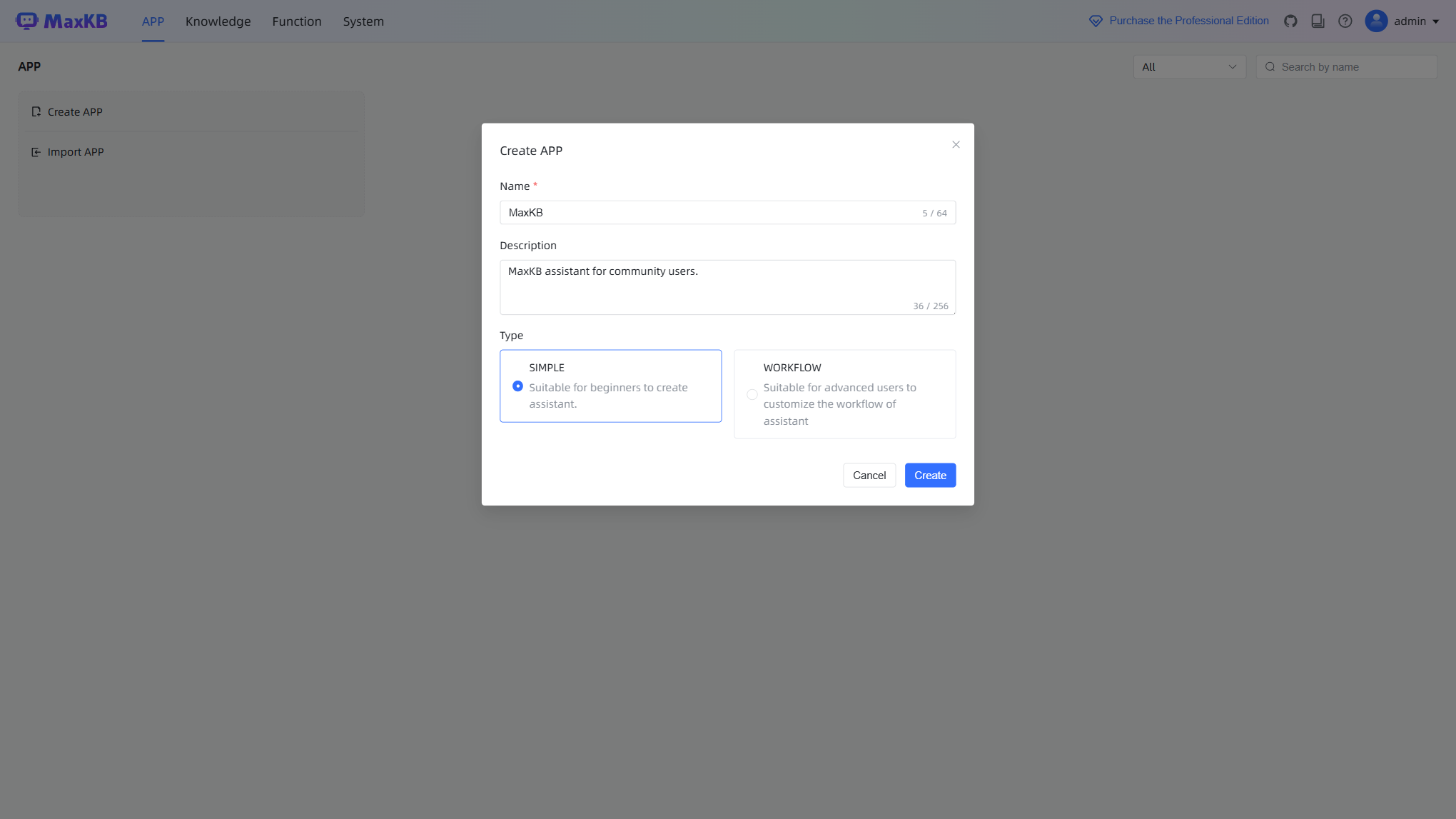Close the Create APP dialog
This screenshot has height=819, width=1456.
tap(956, 144)
